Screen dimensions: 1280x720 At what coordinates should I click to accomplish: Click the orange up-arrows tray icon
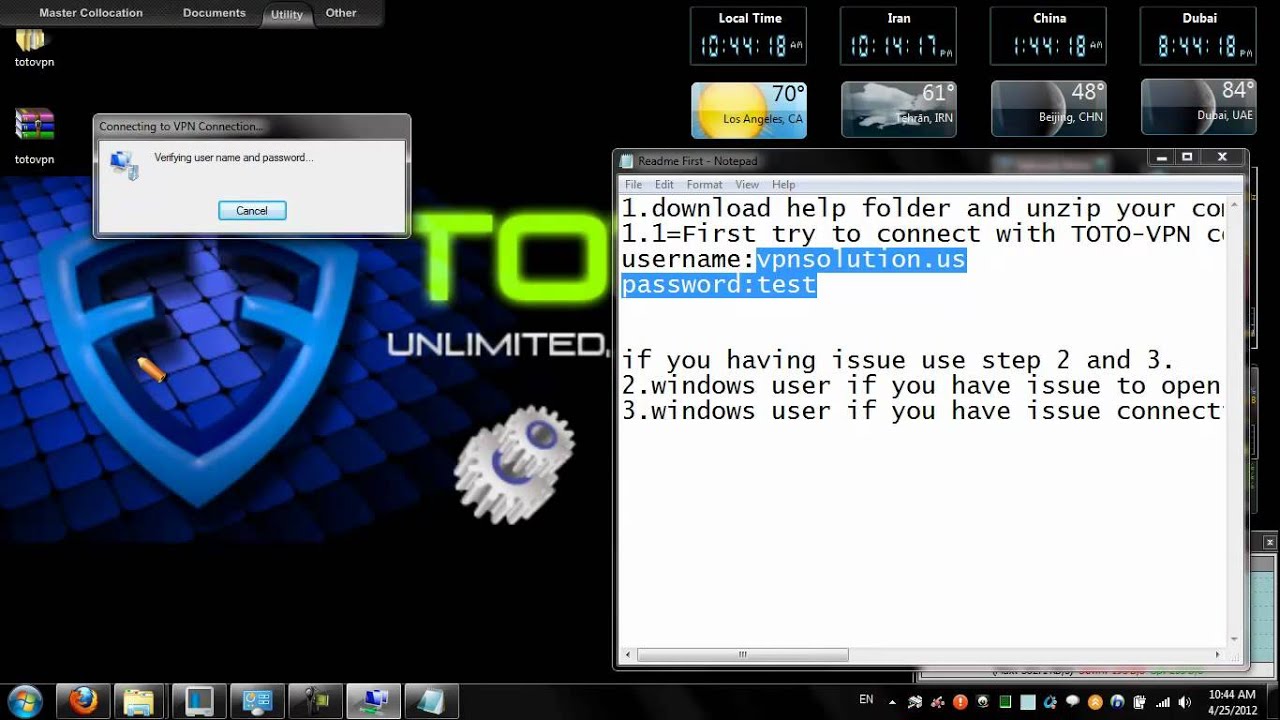[1095, 701]
